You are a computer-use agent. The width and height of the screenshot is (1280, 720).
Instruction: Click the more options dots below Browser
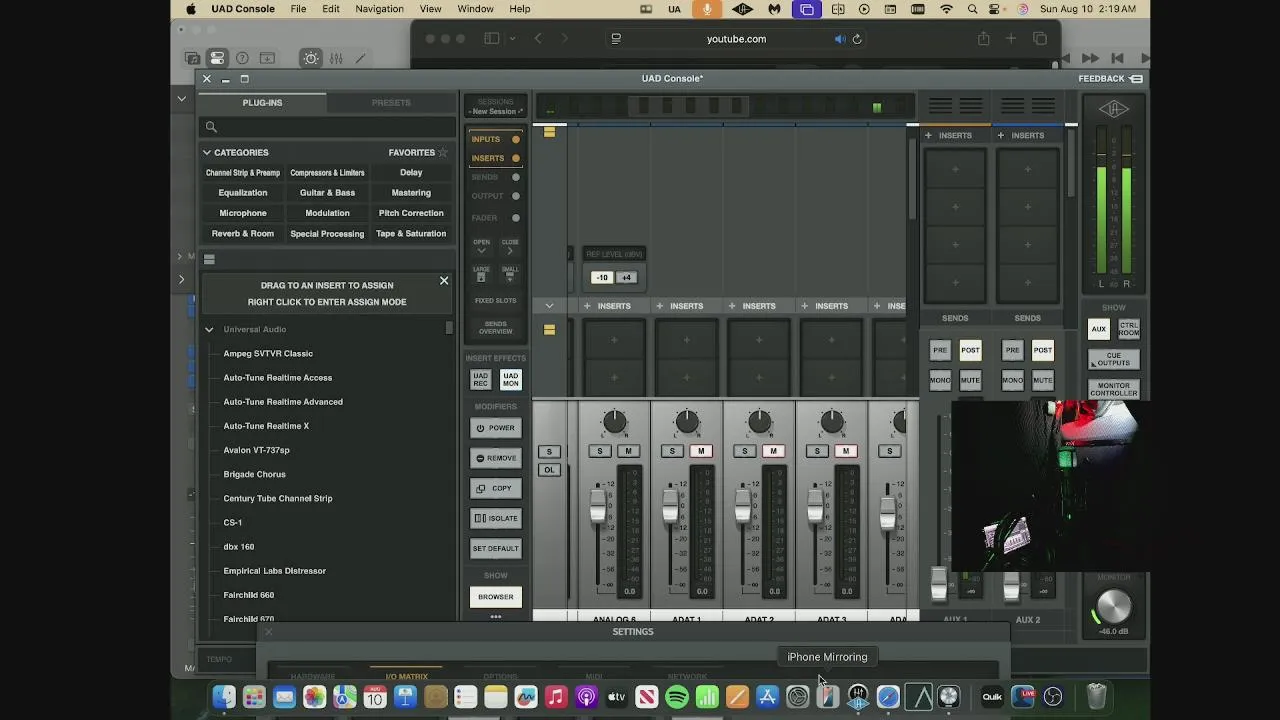point(496,617)
